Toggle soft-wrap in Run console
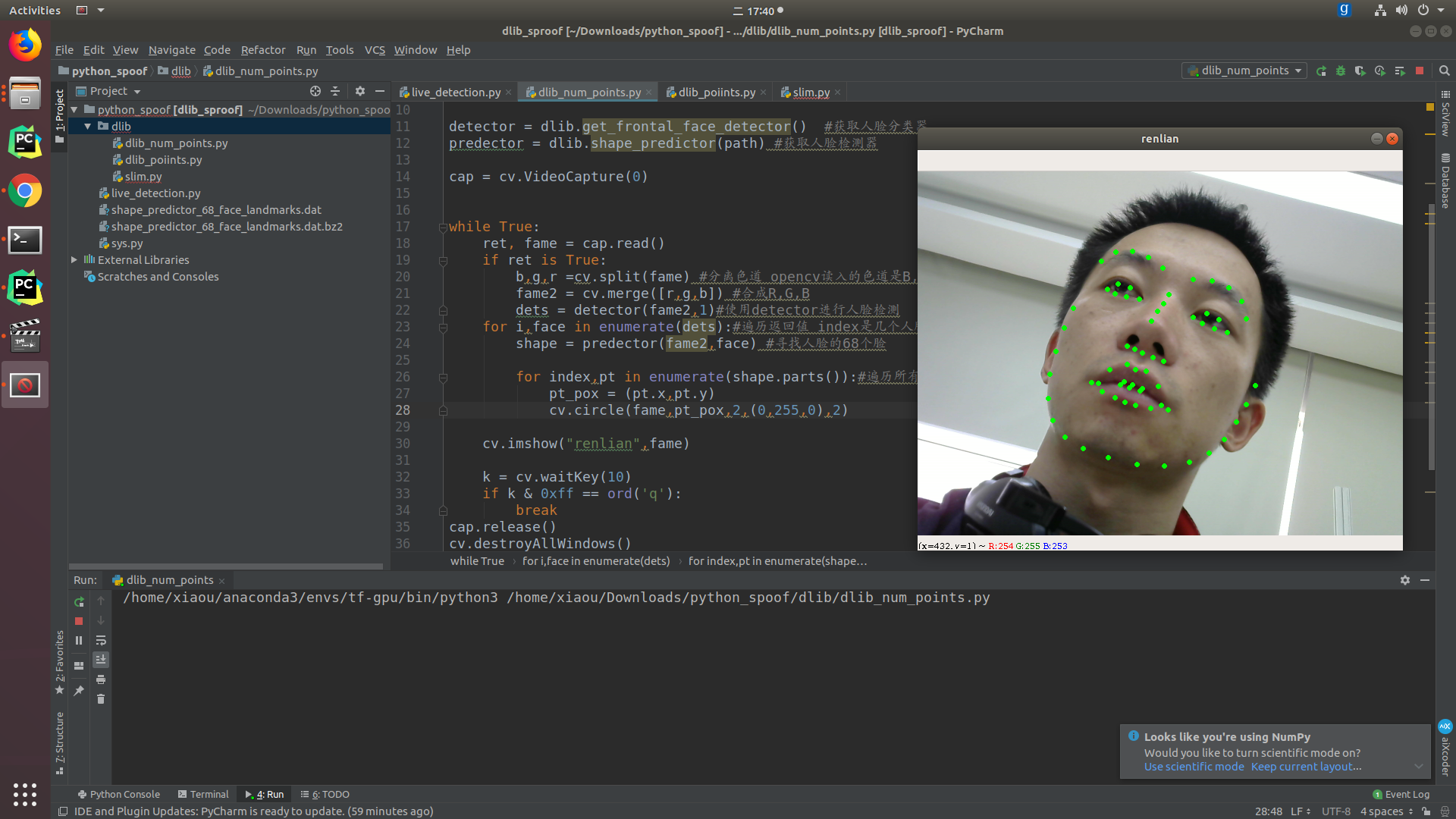 [x=101, y=641]
